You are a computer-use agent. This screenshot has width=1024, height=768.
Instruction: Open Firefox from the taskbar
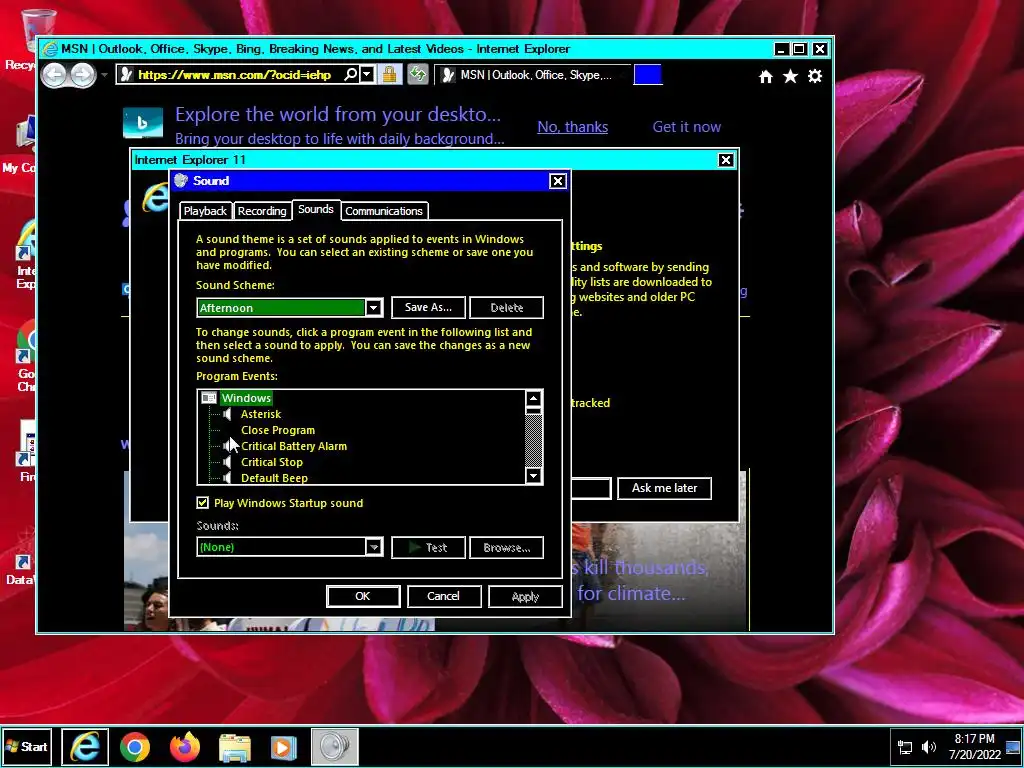click(185, 747)
